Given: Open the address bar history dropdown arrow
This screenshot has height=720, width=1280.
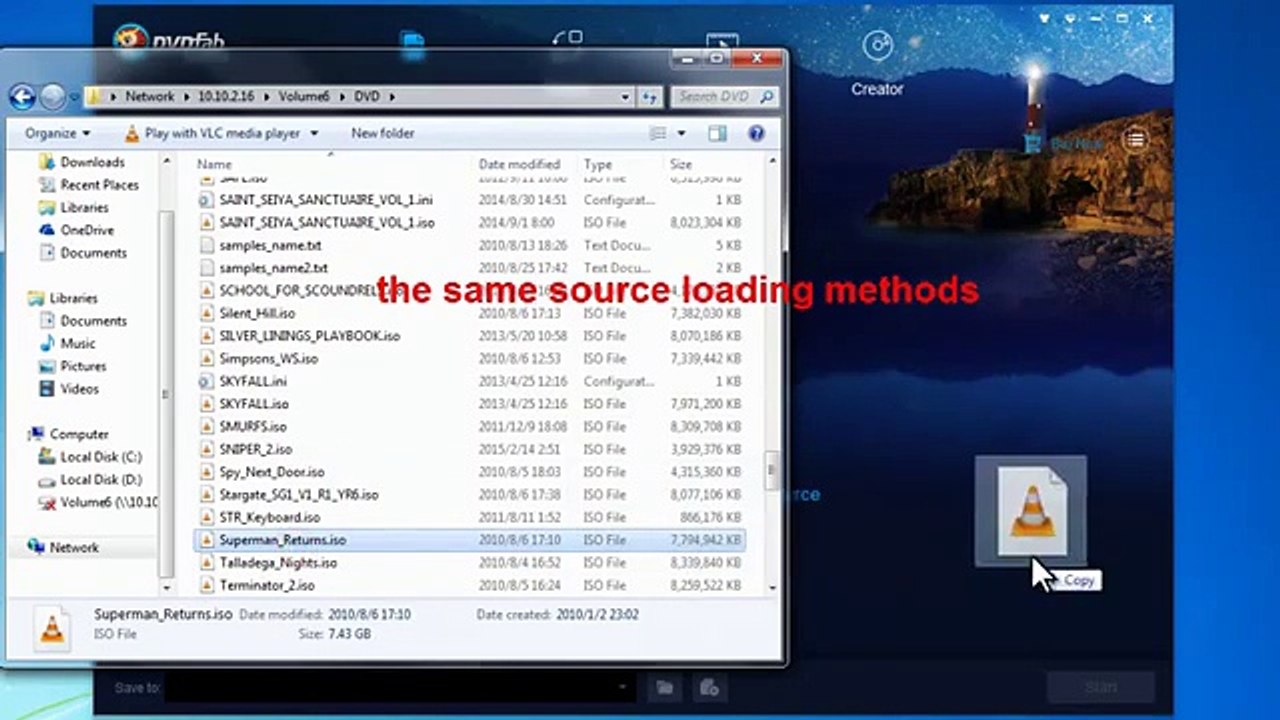Looking at the screenshot, I should (625, 97).
